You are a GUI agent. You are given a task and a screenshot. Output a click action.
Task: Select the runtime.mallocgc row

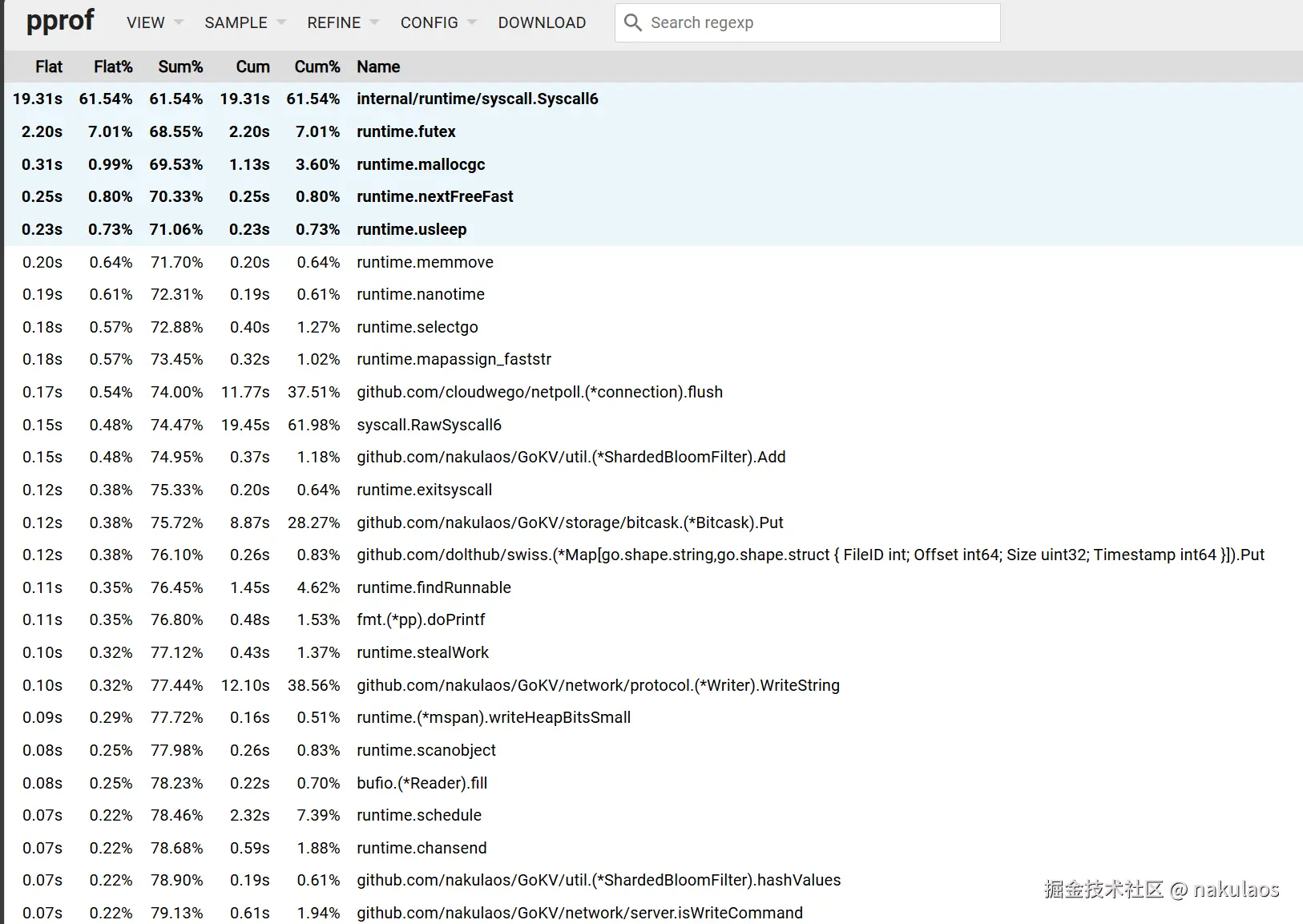click(x=421, y=164)
